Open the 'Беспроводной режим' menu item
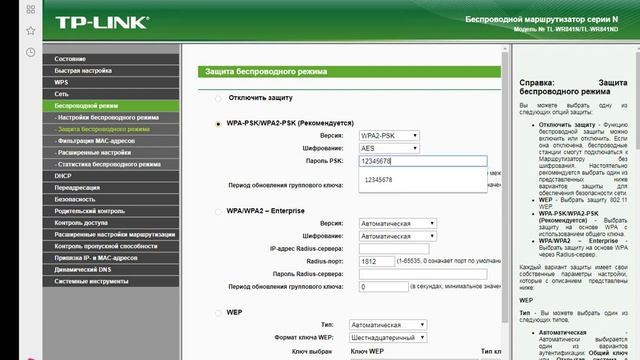Image resolution: width=640 pixels, height=360 pixels. [x=111, y=106]
